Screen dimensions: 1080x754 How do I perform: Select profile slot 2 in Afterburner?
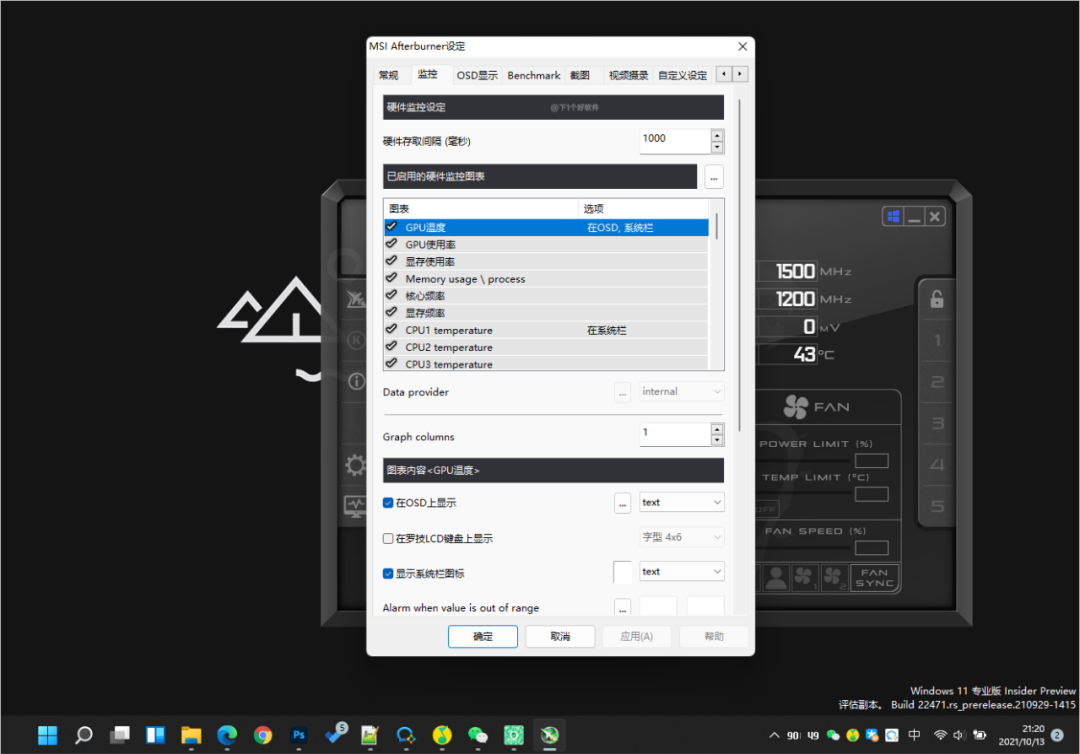click(x=937, y=381)
